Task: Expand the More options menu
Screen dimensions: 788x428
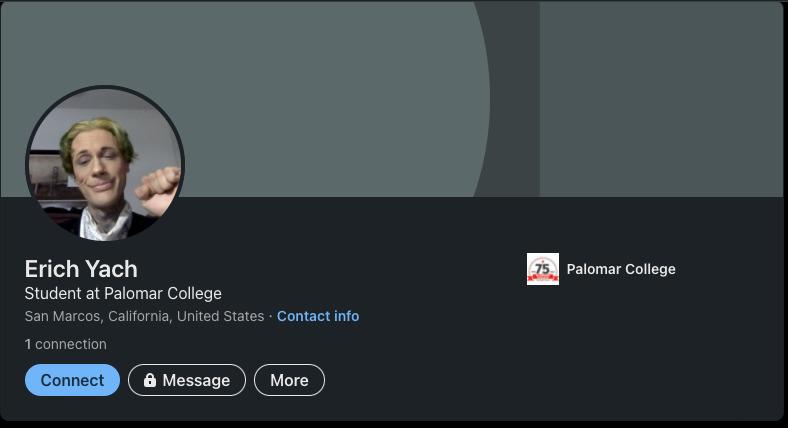Action: click(289, 380)
